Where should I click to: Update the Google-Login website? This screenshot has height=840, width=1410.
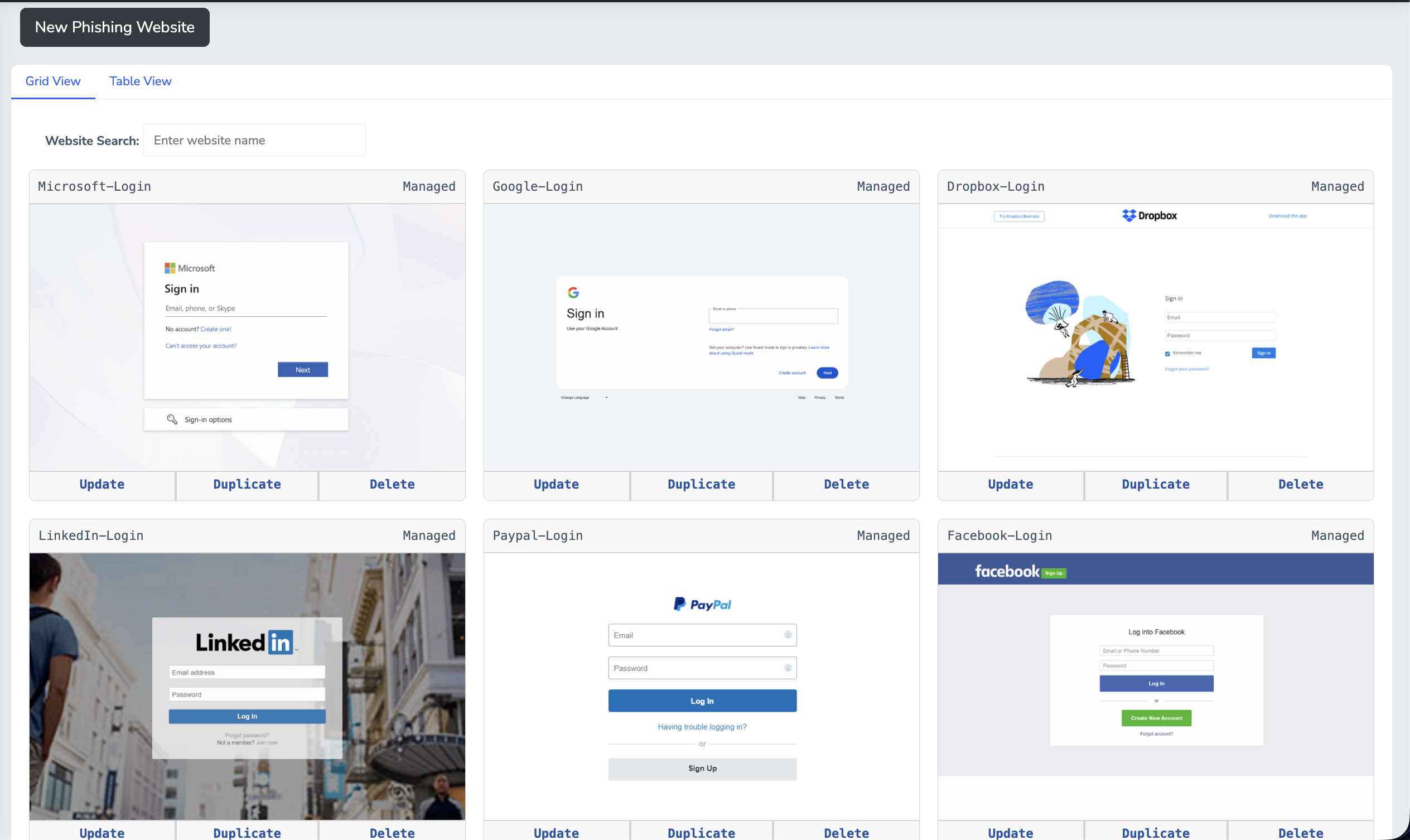coord(557,485)
